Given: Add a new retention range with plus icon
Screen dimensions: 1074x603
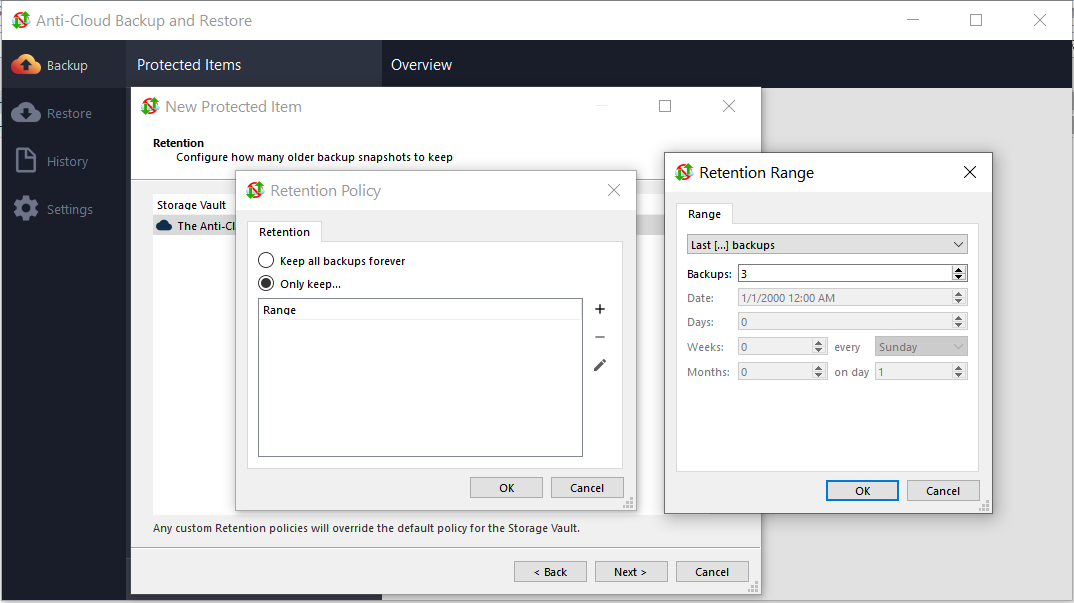Looking at the screenshot, I should click(x=600, y=309).
